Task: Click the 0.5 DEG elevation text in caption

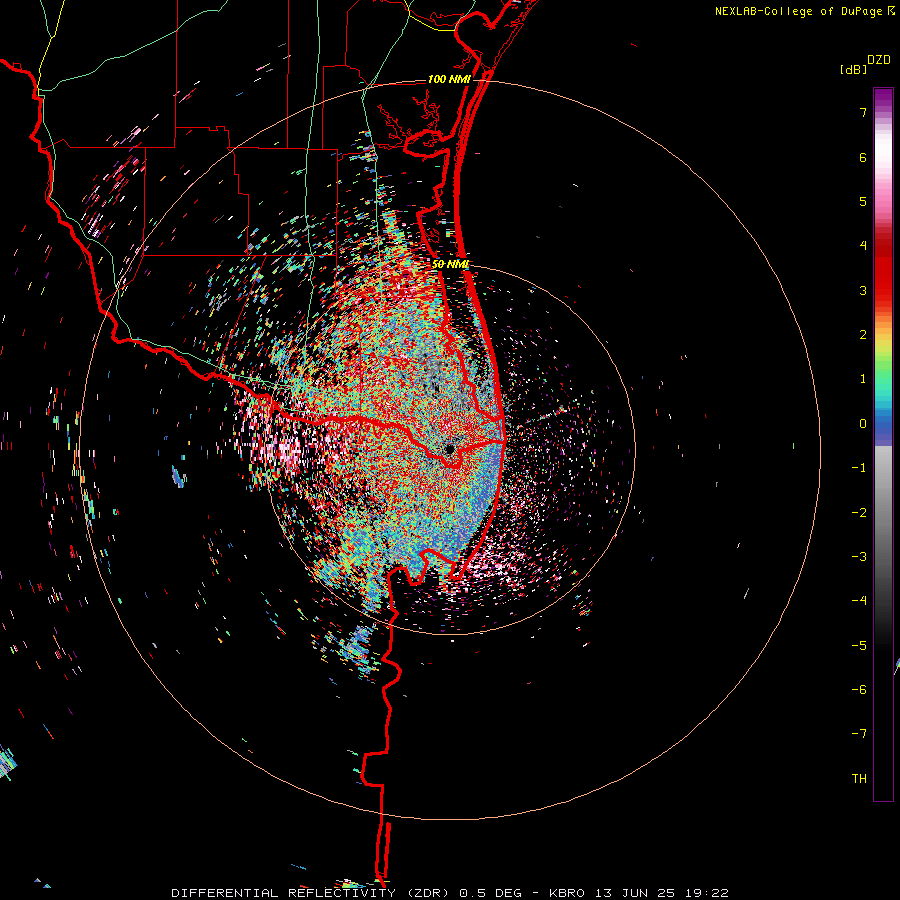Action: (x=491, y=893)
